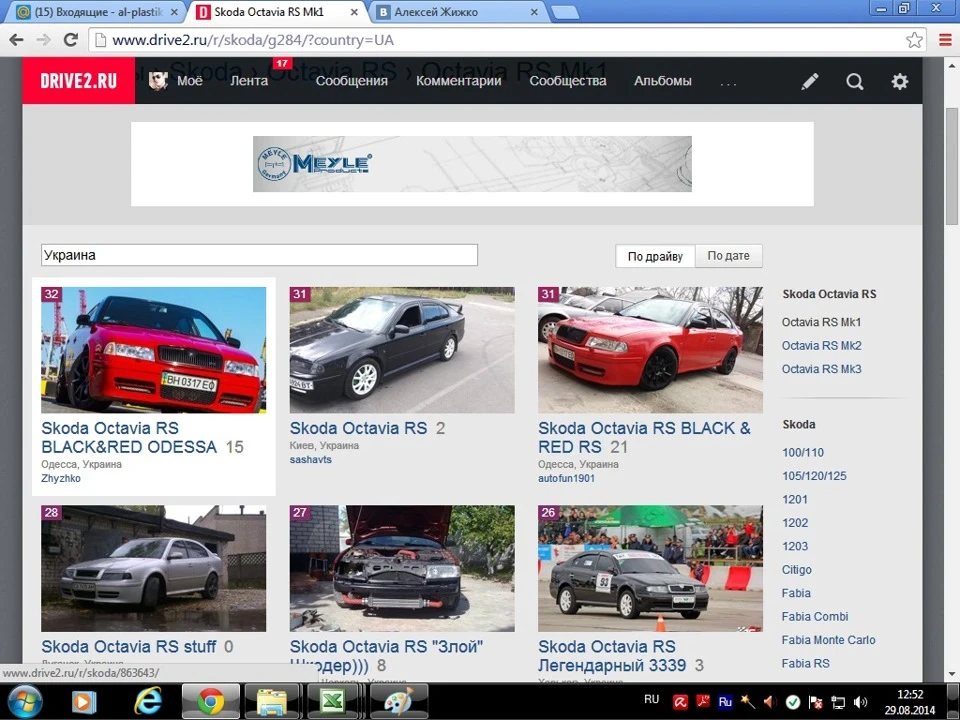Screen dimensions: 960x720
Task: Open sashavts black Octavia thumbnail
Action: 402,350
